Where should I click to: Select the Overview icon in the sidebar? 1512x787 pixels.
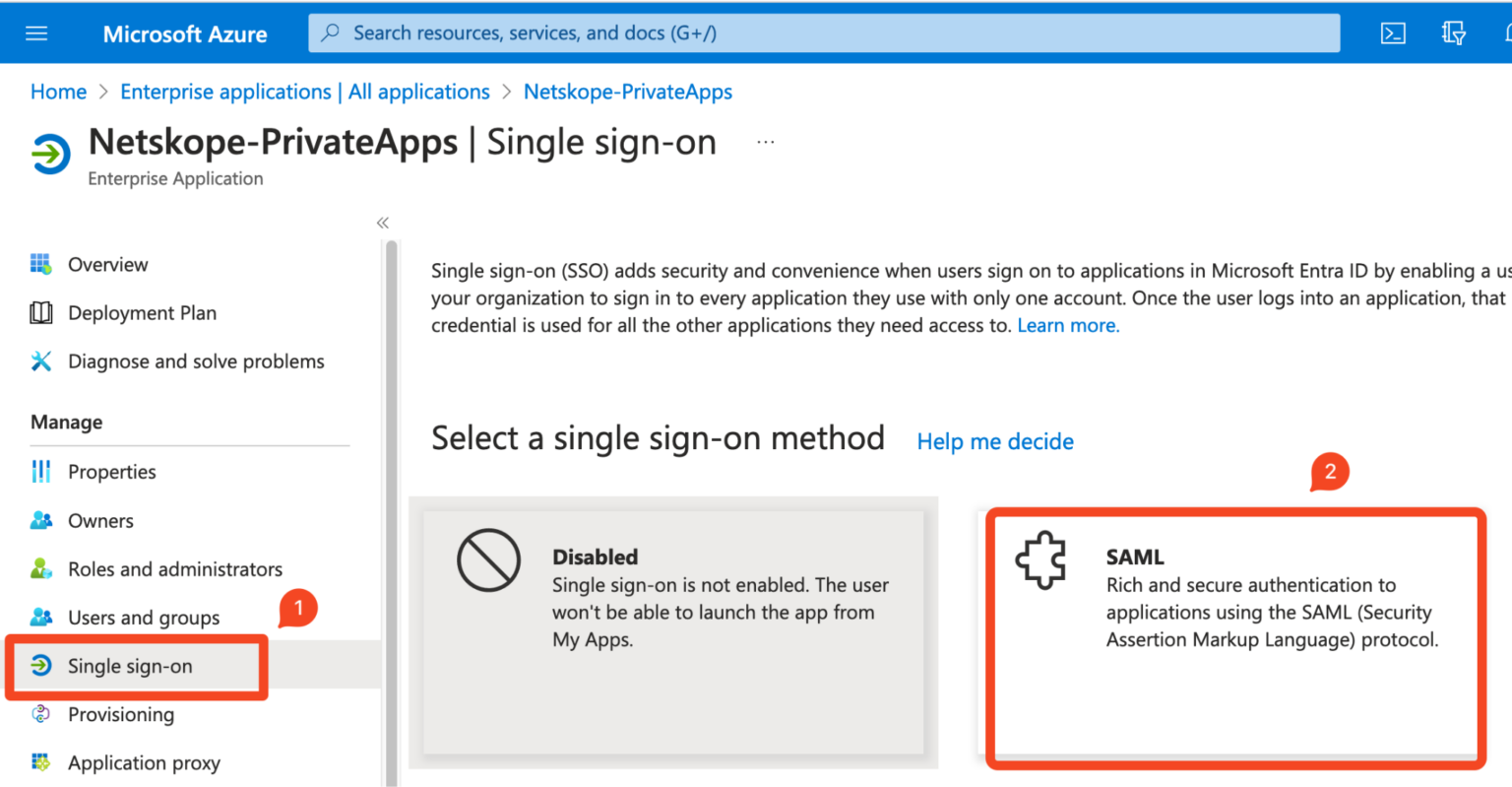41,264
